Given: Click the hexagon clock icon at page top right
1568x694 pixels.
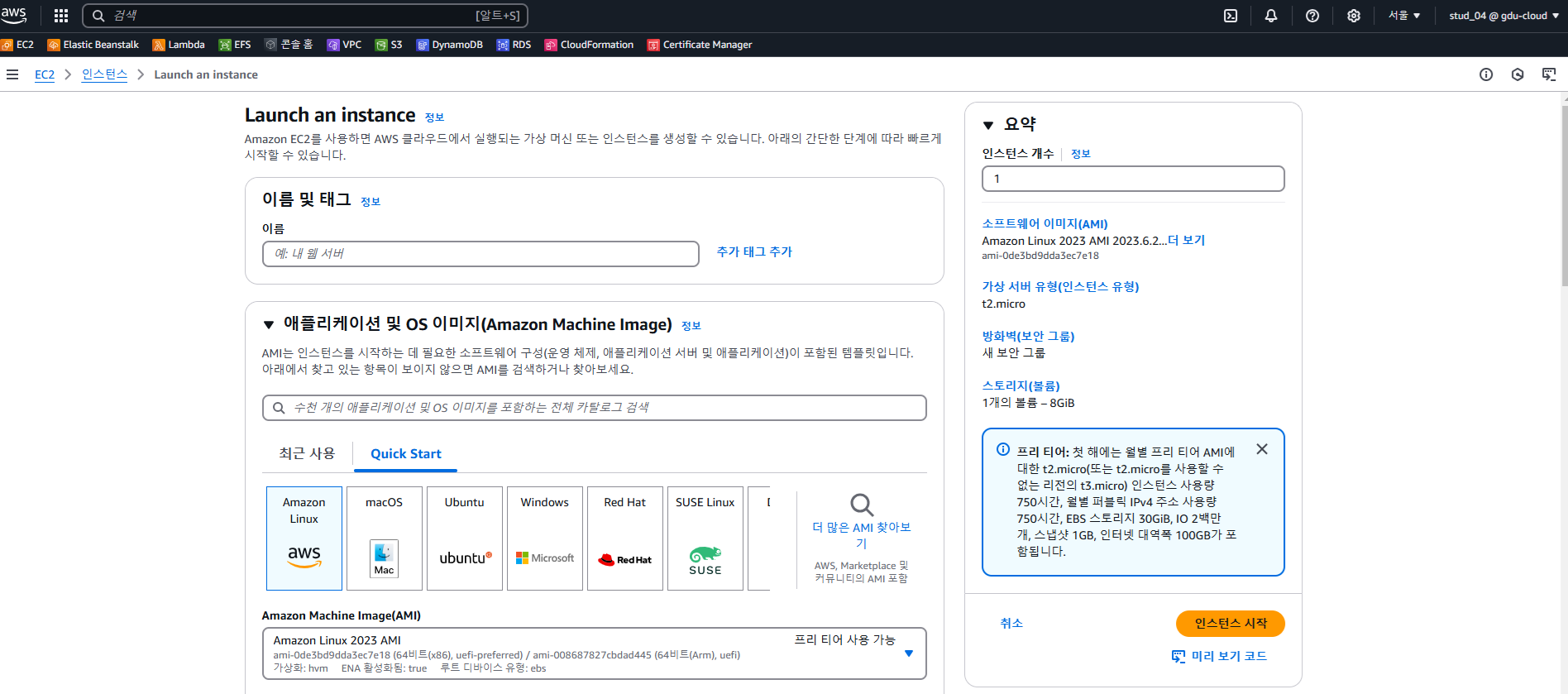Looking at the screenshot, I should (x=1518, y=74).
